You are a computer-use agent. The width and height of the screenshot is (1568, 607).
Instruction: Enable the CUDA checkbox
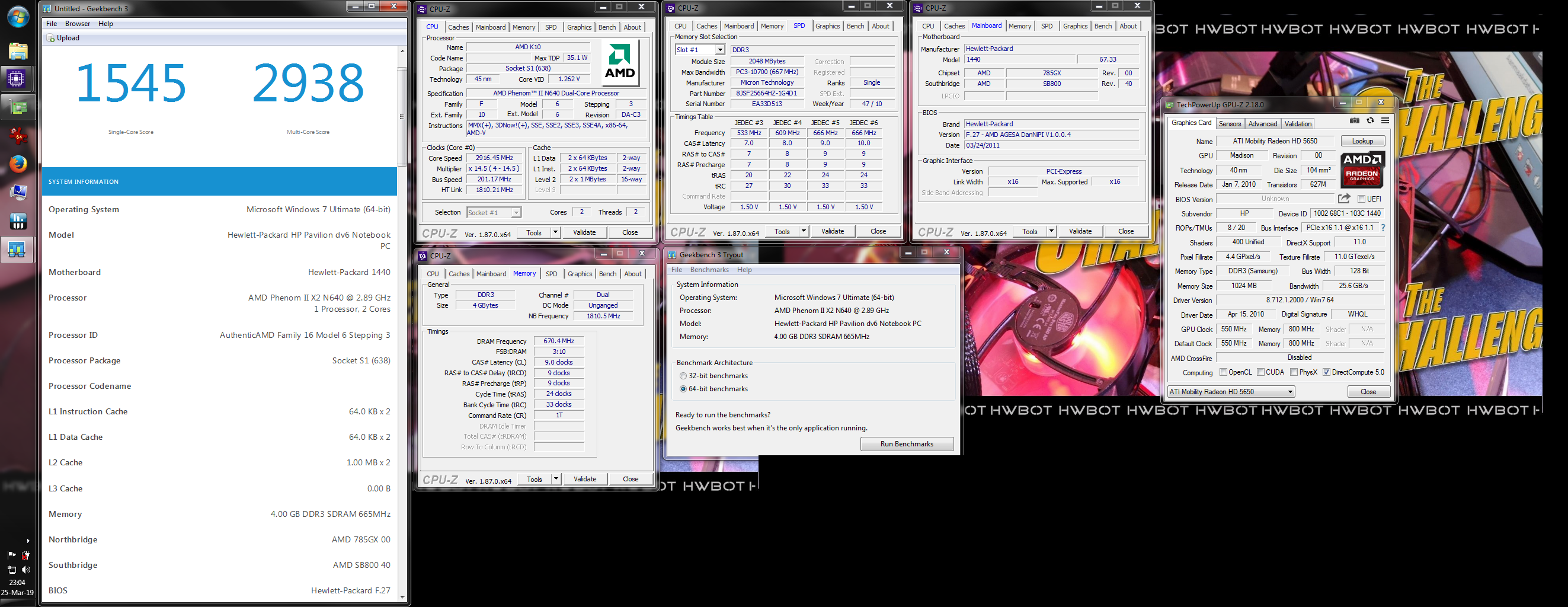1260,372
